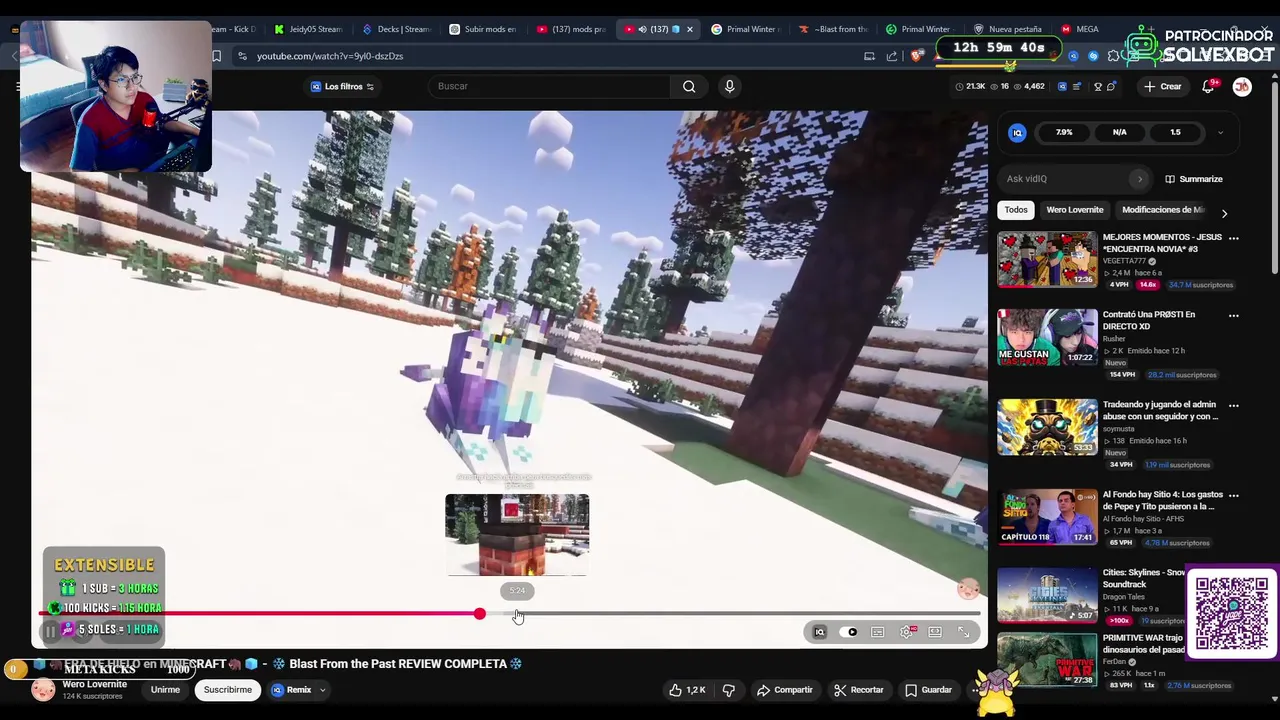This screenshot has width=1280, height=720.
Task: Switch to Decks | Stream browser tab
Action: pos(397,29)
